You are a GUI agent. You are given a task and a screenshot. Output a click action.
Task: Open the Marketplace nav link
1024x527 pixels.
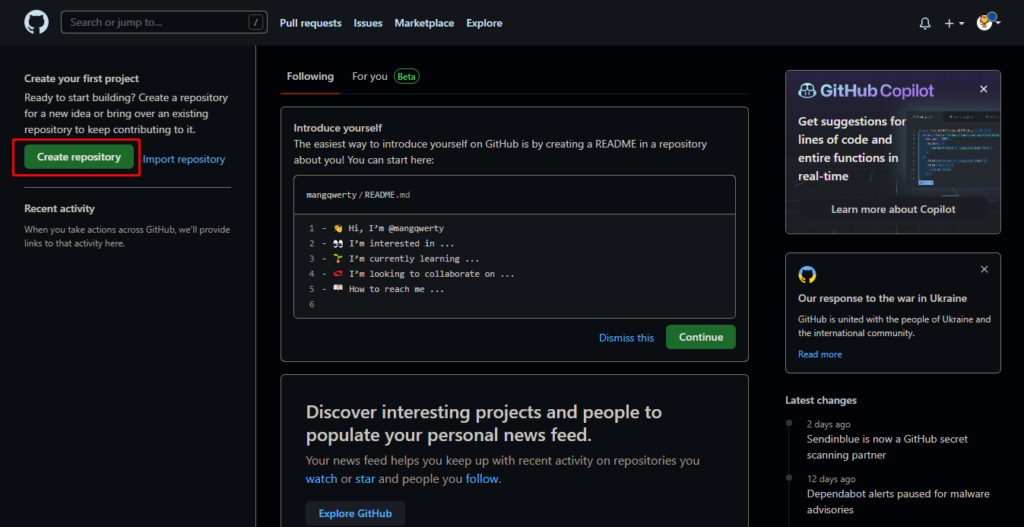[424, 23]
